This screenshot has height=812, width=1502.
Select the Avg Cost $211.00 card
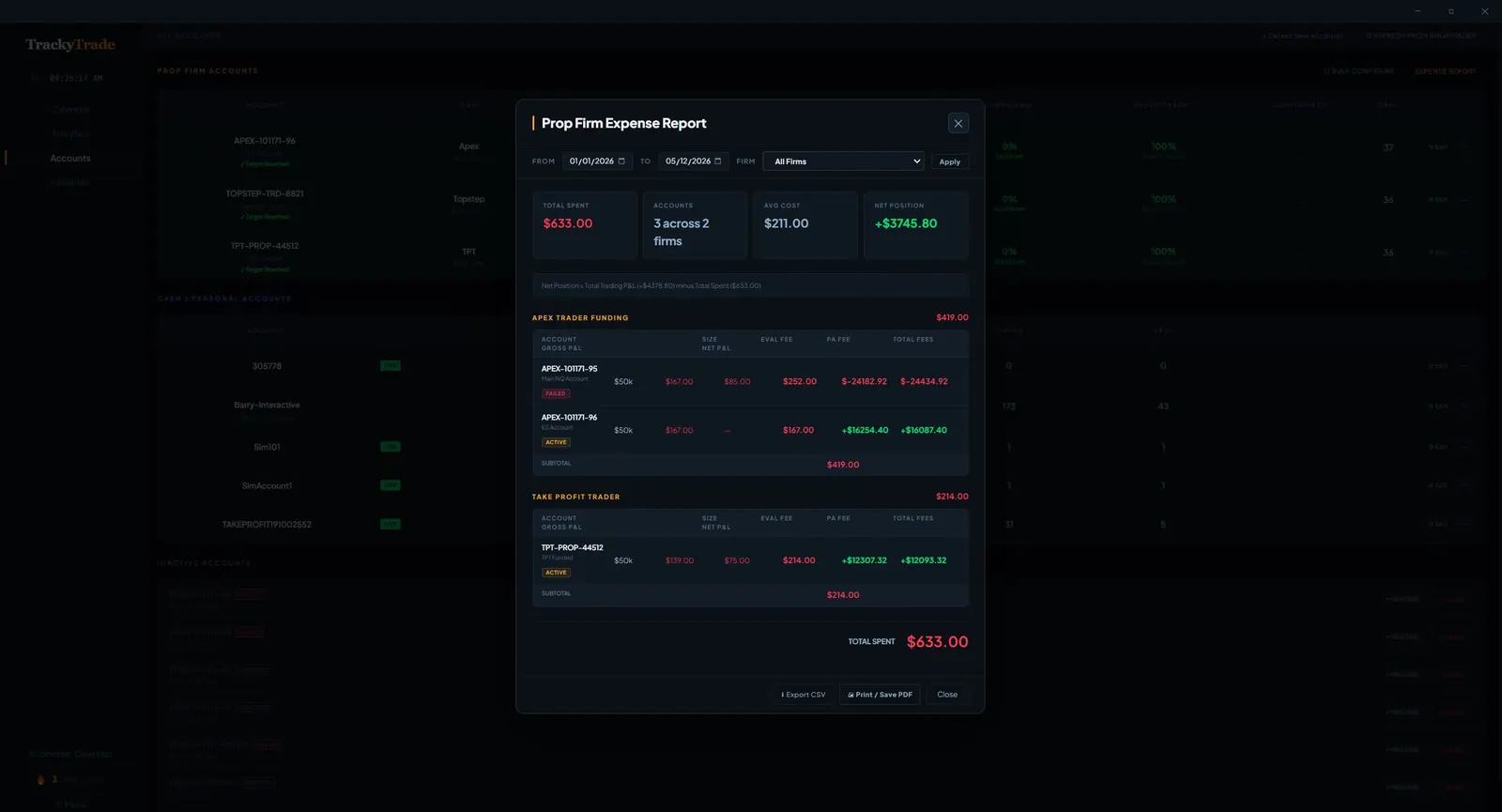[805, 225]
